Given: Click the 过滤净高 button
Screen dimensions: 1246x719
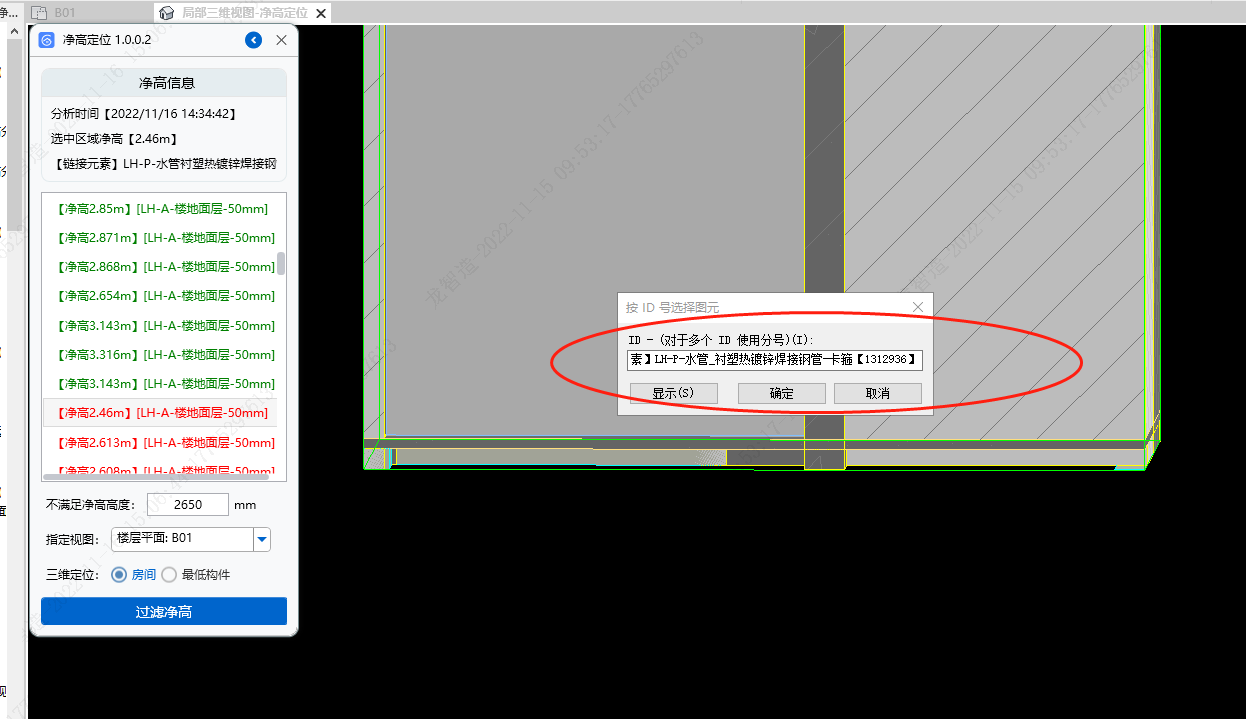Looking at the screenshot, I should [x=164, y=611].
